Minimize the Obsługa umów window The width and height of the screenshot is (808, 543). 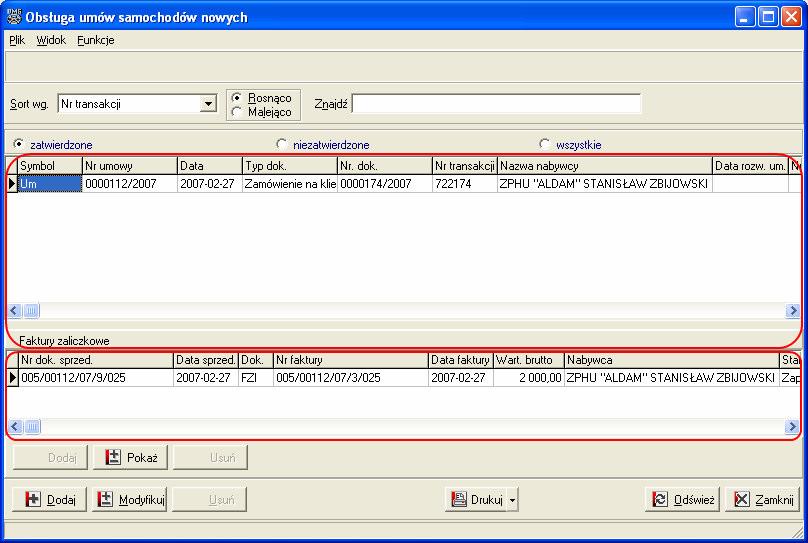[x=744, y=17]
